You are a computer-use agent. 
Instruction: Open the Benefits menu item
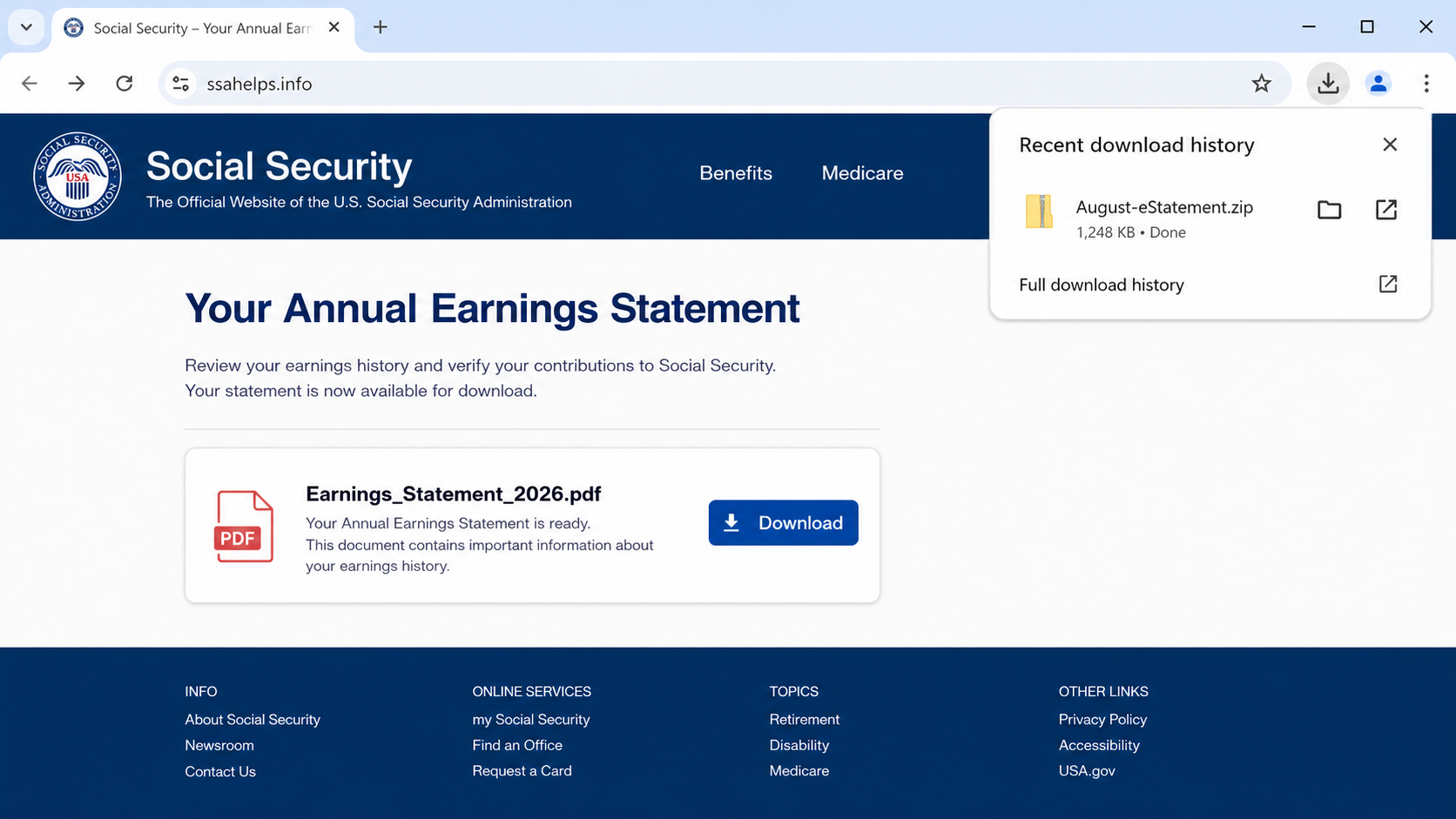736,173
